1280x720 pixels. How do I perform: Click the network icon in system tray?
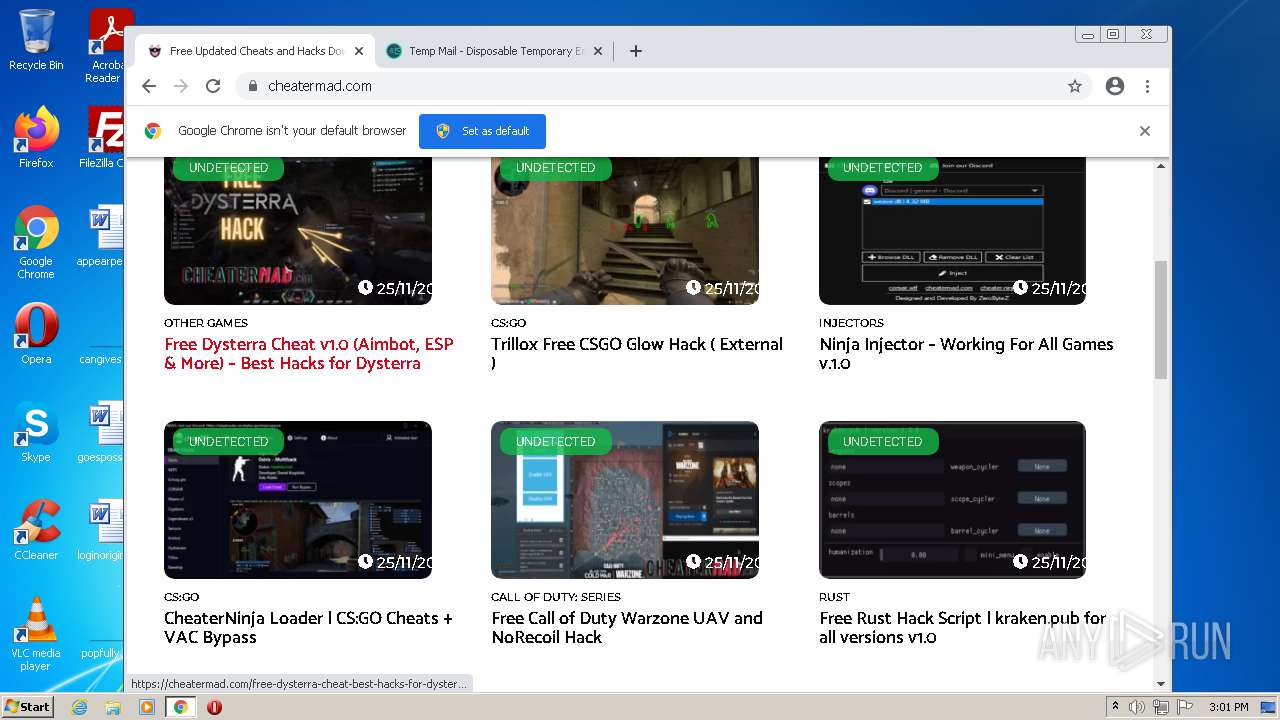pyautogui.click(x=1160, y=707)
